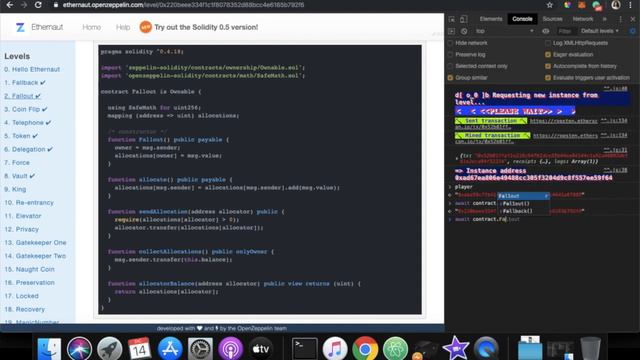Open level 0. Hello Ethernaut
This screenshot has height=360, width=640.
pos(32,69)
